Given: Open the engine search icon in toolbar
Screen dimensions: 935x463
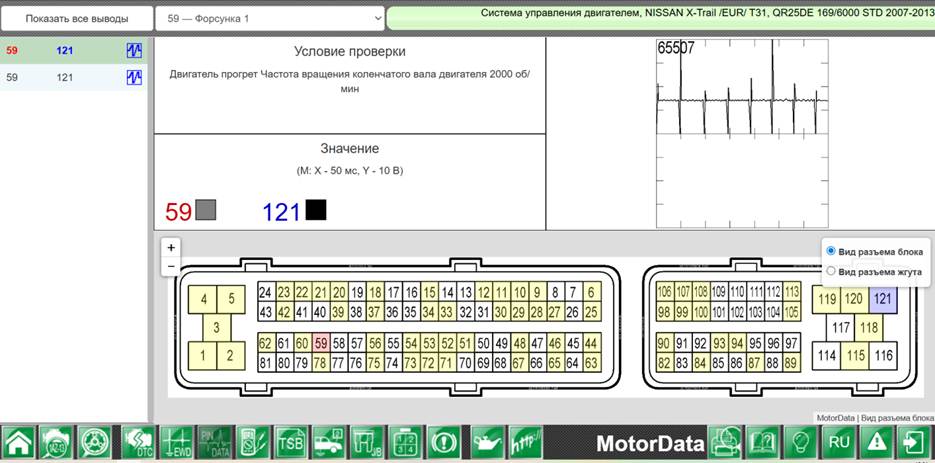Looking at the screenshot, I should click(57, 443).
